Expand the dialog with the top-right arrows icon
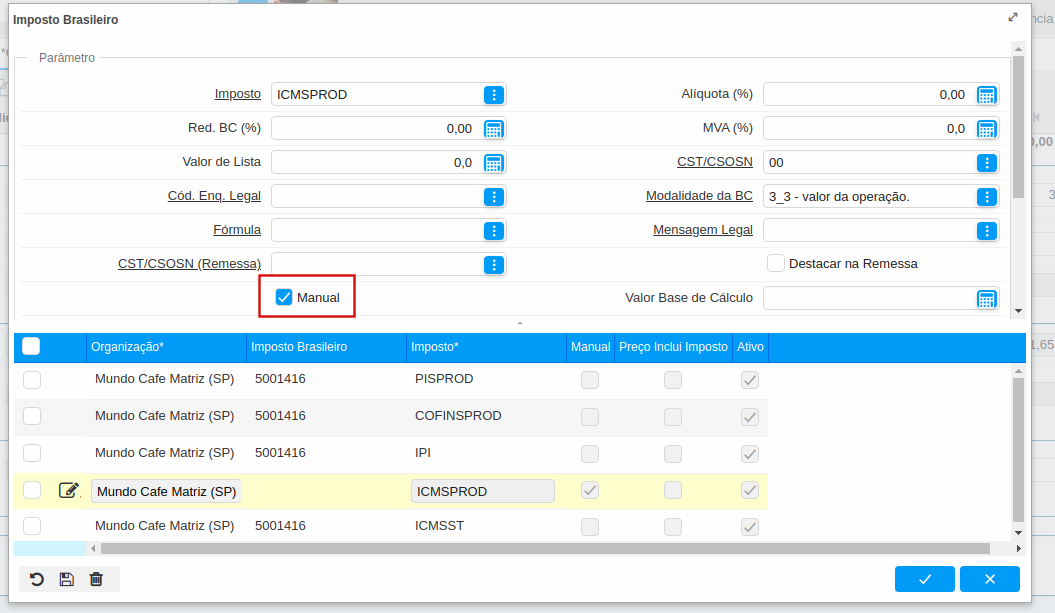Image resolution: width=1055 pixels, height=613 pixels. (1013, 18)
